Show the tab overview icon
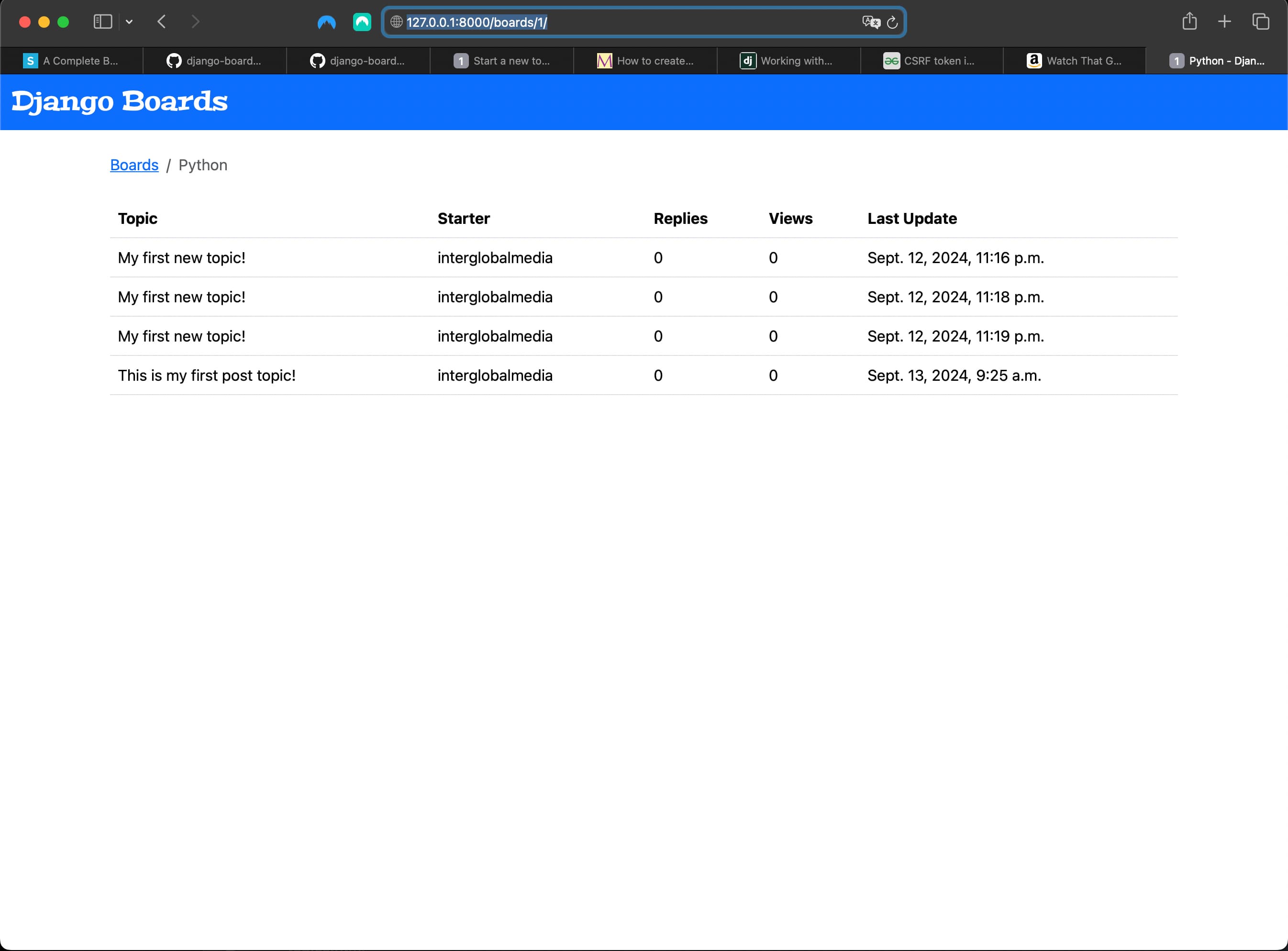Image resolution: width=1288 pixels, height=951 pixels. 1260,22
